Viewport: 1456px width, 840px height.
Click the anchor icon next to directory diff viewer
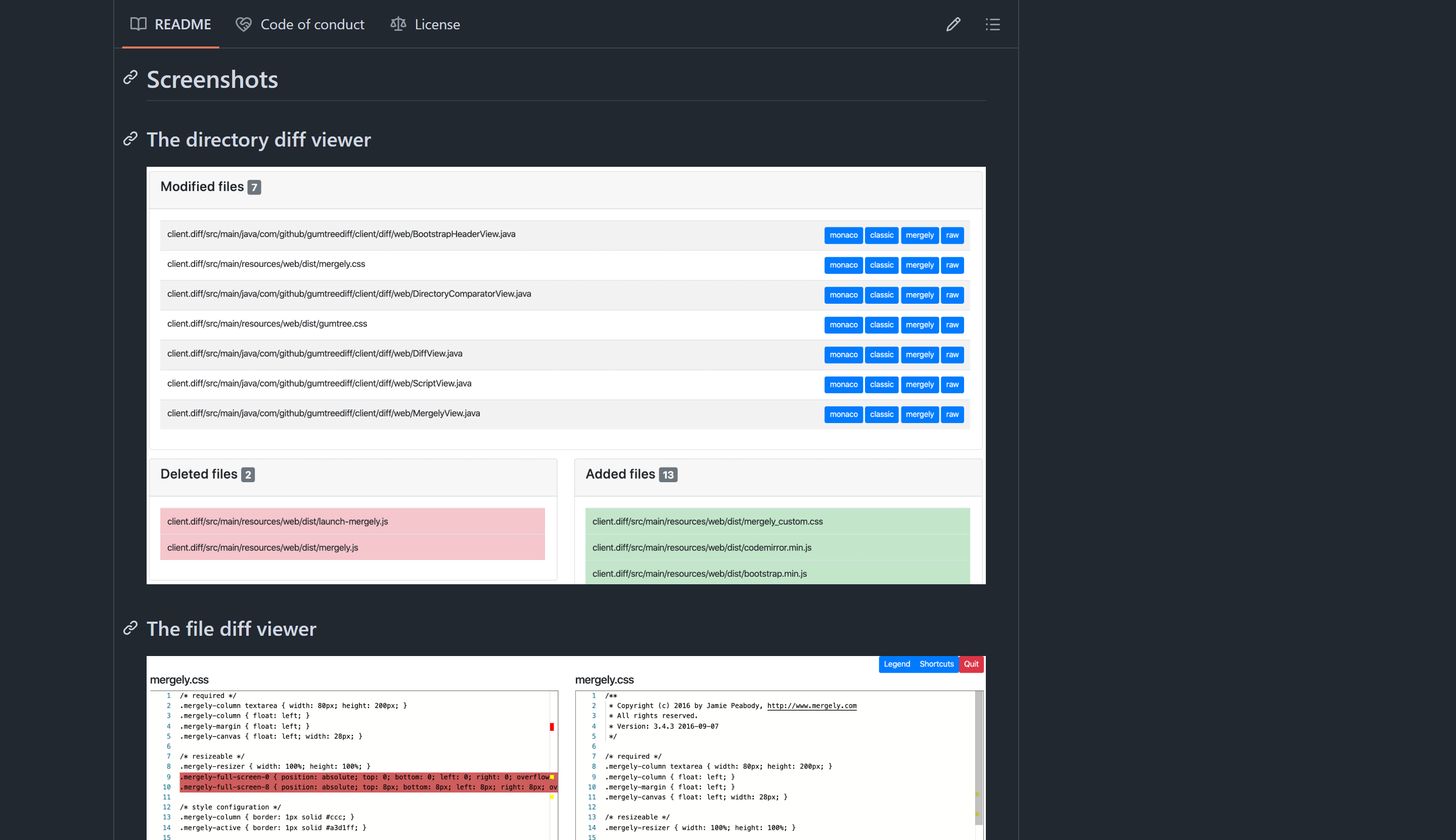click(130, 139)
